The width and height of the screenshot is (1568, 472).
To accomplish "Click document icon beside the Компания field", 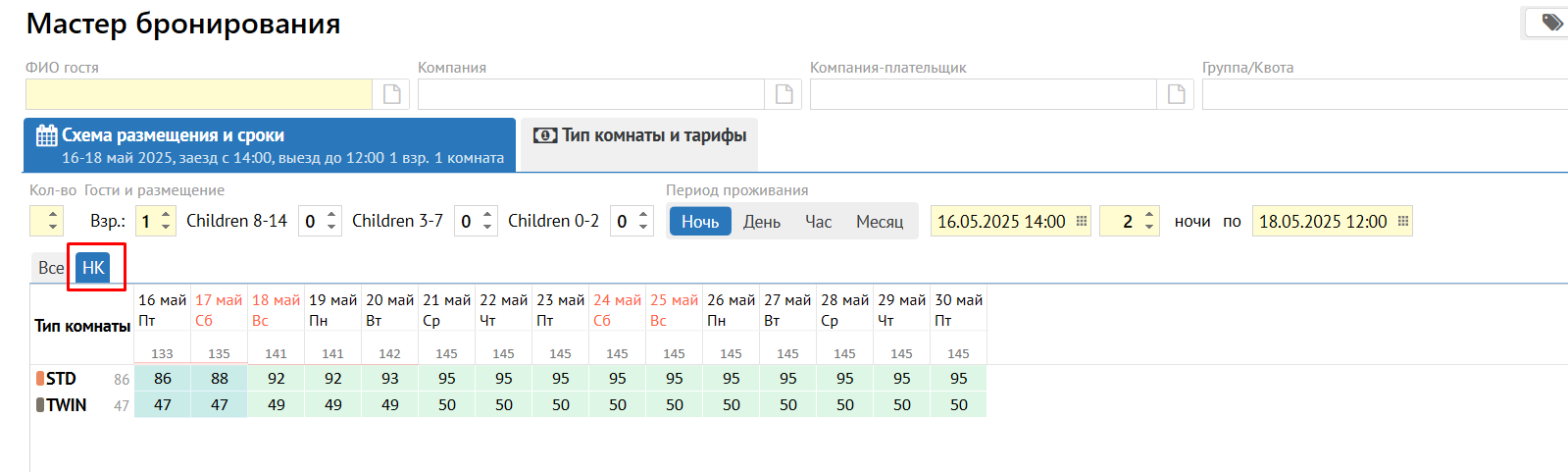I will tap(784, 94).
